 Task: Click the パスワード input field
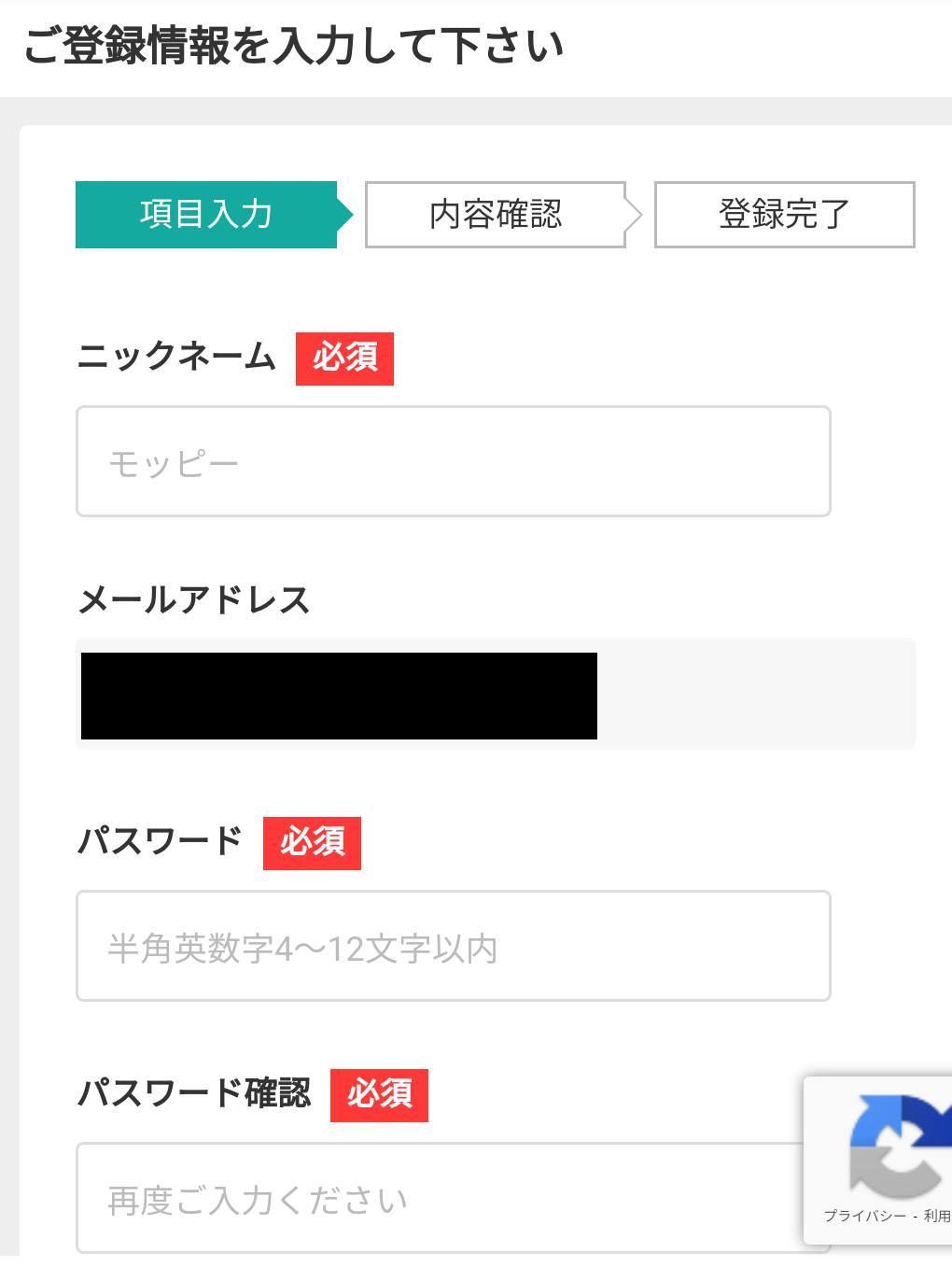click(454, 946)
